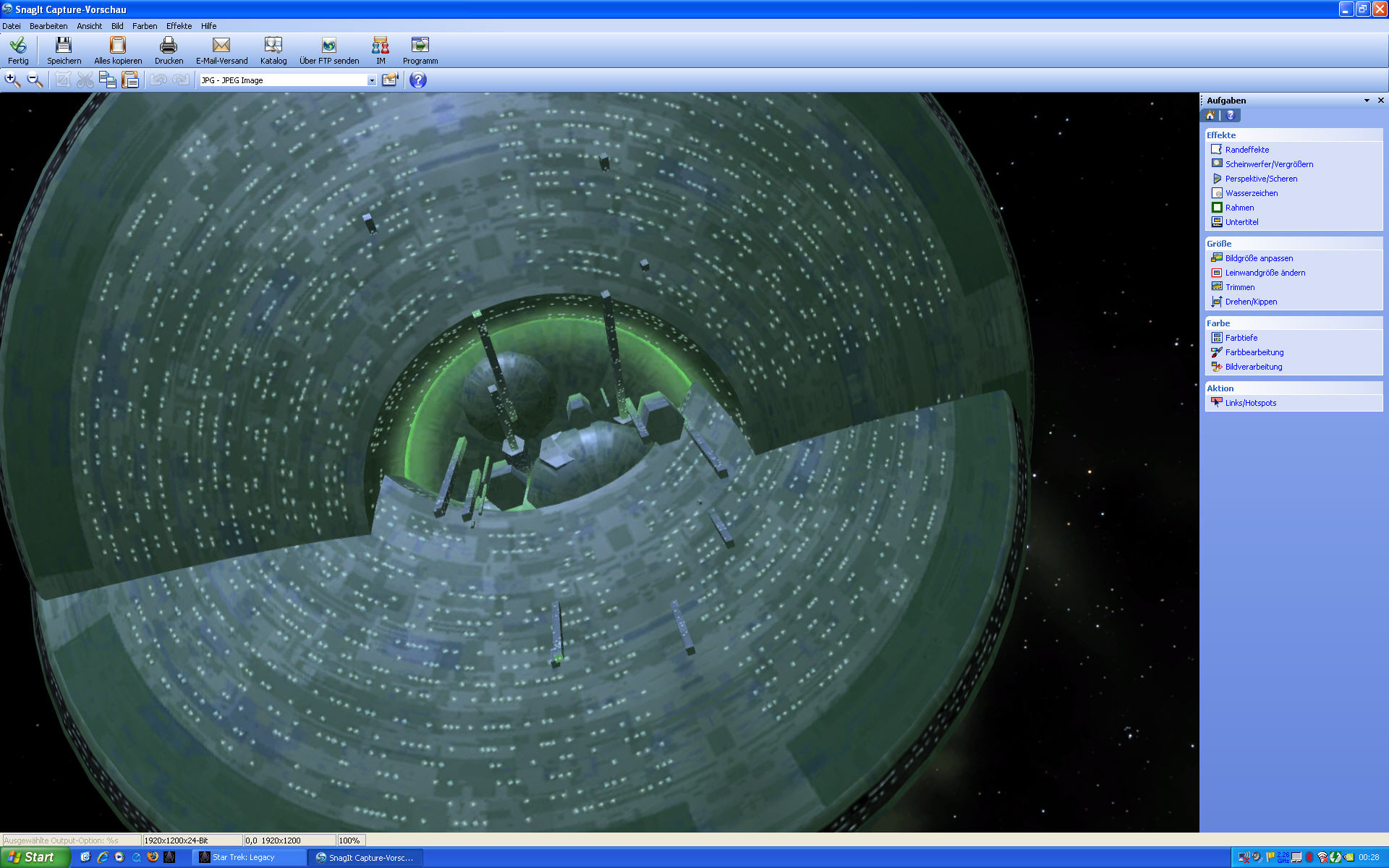Zoom in with the magnifier plus icon
Screen dimensions: 1389x868
tap(12, 80)
